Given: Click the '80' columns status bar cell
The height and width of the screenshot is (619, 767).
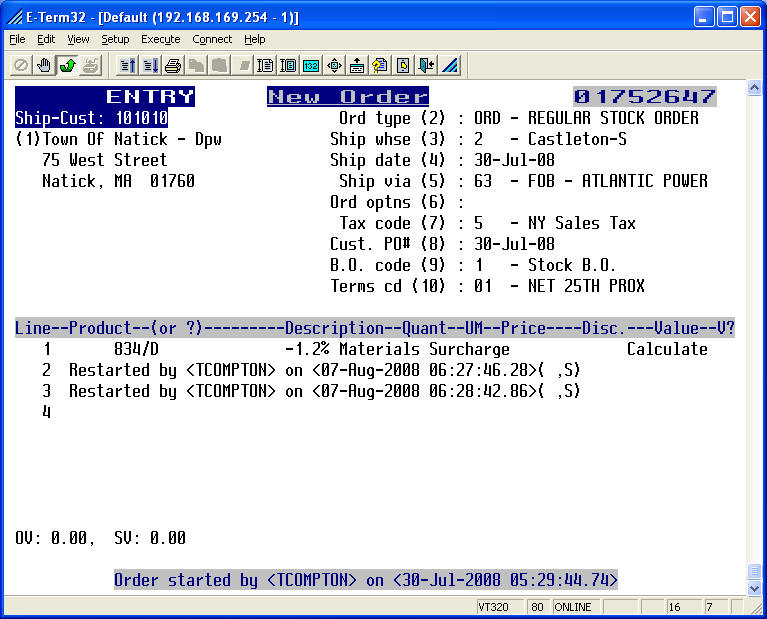Looking at the screenshot, I should 537,607.
